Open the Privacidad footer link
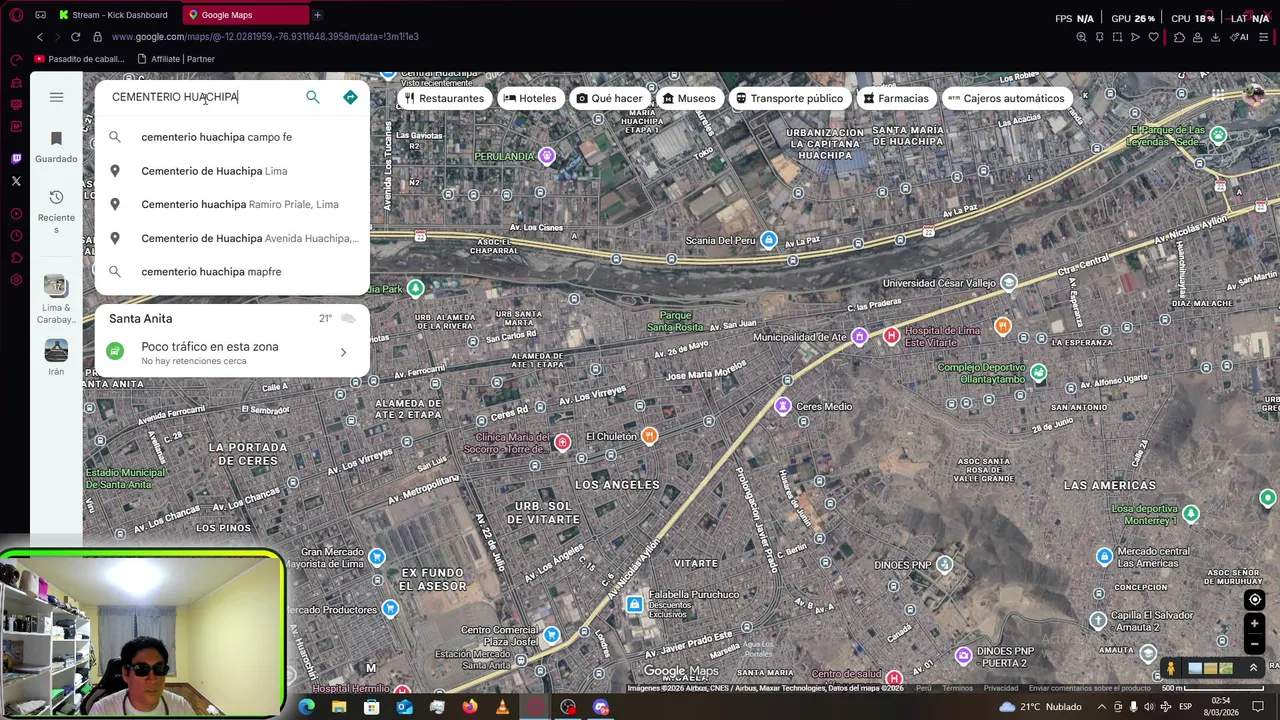Screen dimensions: 1280x720 point(1001,688)
